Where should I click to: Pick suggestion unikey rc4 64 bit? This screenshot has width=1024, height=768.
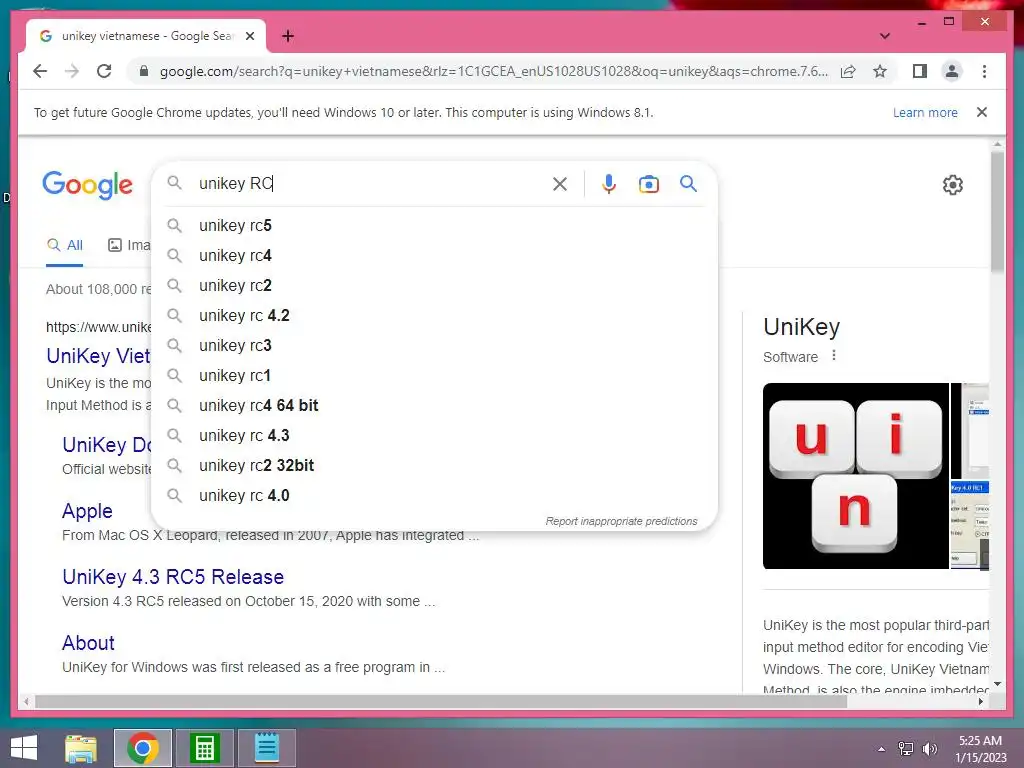tap(434, 406)
